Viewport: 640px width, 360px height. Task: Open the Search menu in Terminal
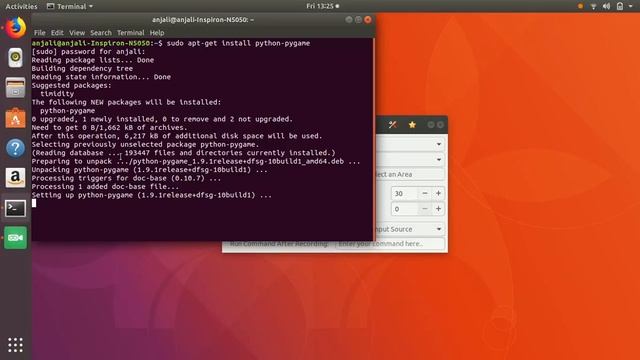point(101,33)
